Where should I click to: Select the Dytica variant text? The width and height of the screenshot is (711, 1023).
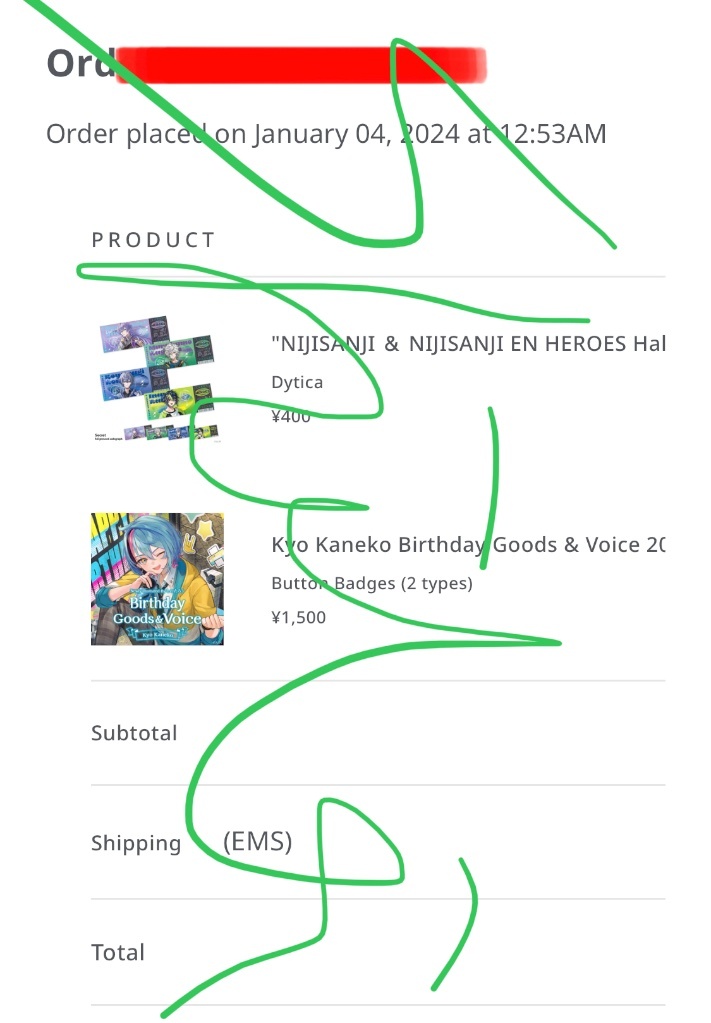point(297,382)
